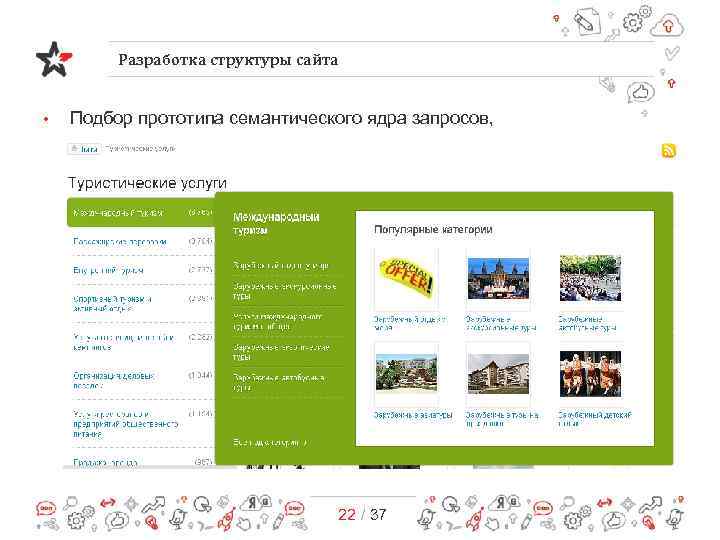Open the category ending with общественного питания

click(x=141, y=423)
